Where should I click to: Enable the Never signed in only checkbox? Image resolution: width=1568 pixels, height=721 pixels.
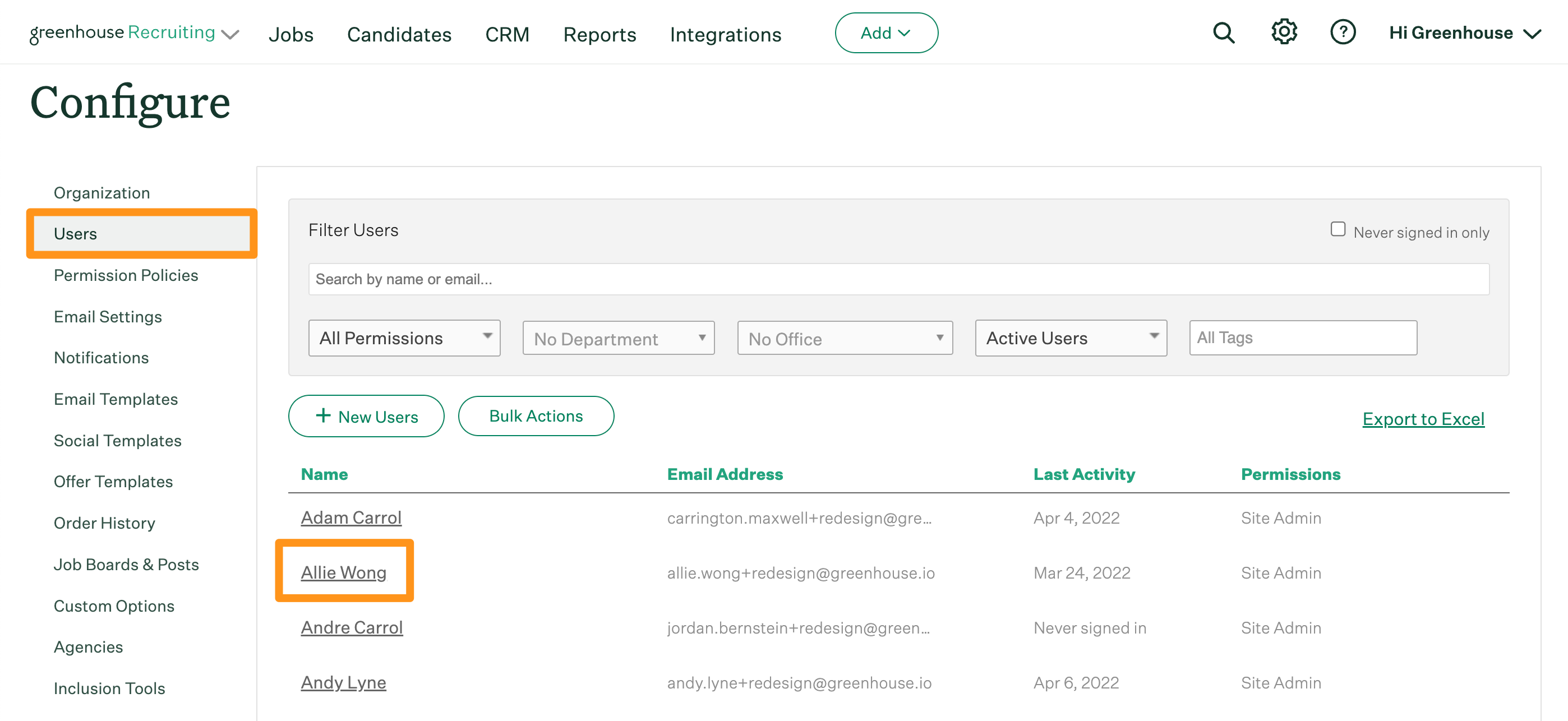1338,229
